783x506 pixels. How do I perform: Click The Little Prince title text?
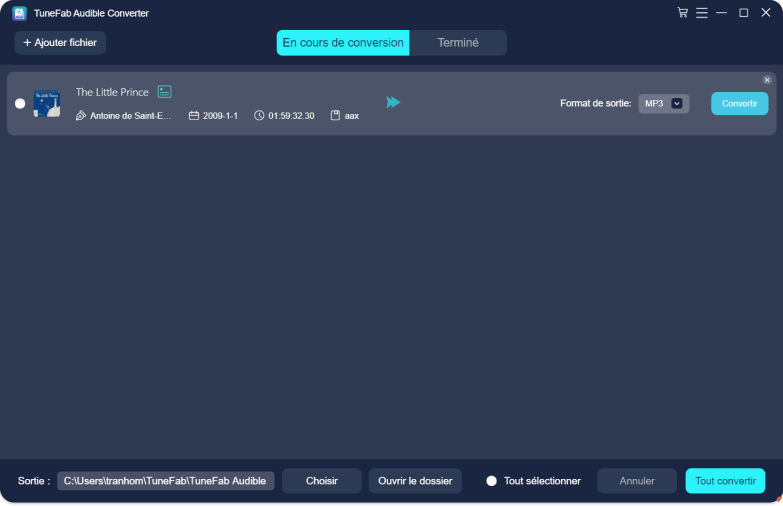112,92
